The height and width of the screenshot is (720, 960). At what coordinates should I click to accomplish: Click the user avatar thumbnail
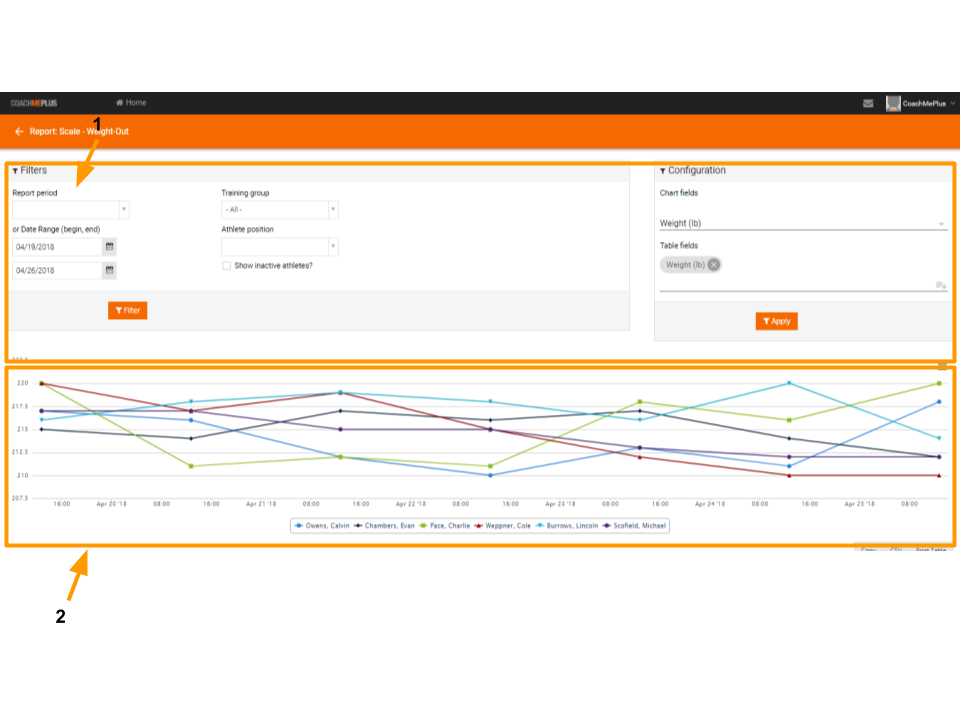(893, 103)
